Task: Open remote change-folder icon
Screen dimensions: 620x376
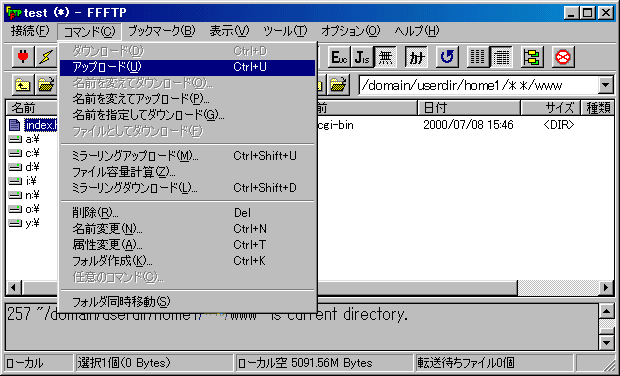Action: (x=338, y=85)
